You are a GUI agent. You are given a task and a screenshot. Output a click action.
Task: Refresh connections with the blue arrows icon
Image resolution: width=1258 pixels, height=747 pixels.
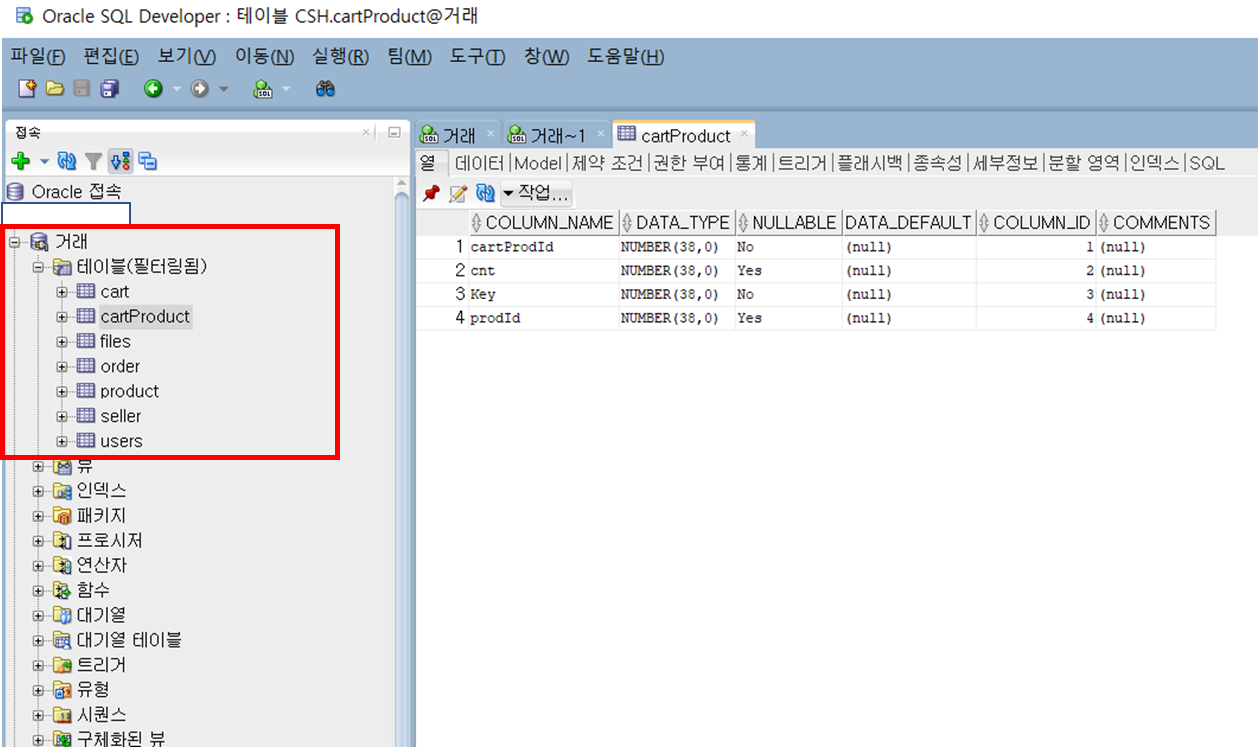click(67, 161)
